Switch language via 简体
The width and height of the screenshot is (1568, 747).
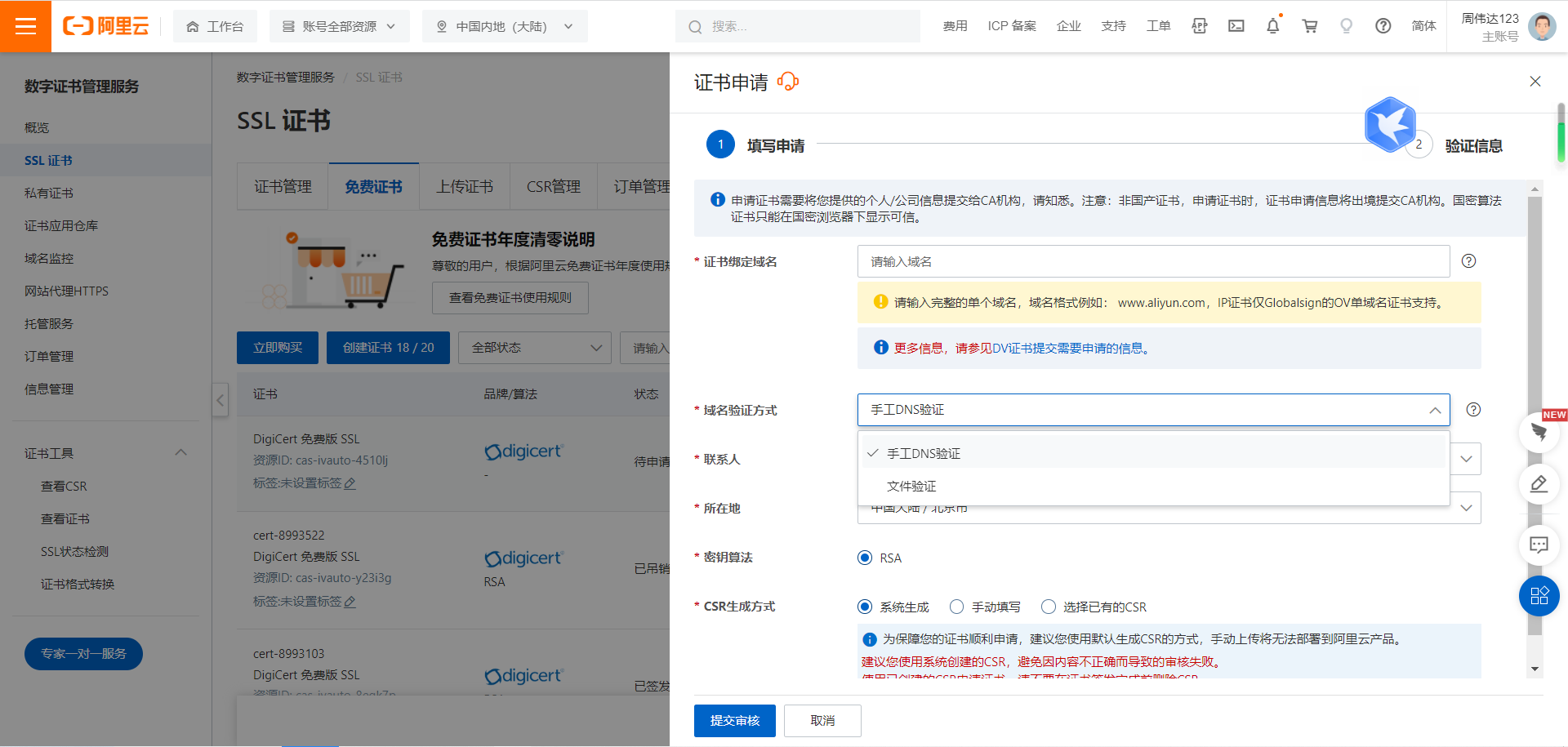pyautogui.click(x=1423, y=26)
